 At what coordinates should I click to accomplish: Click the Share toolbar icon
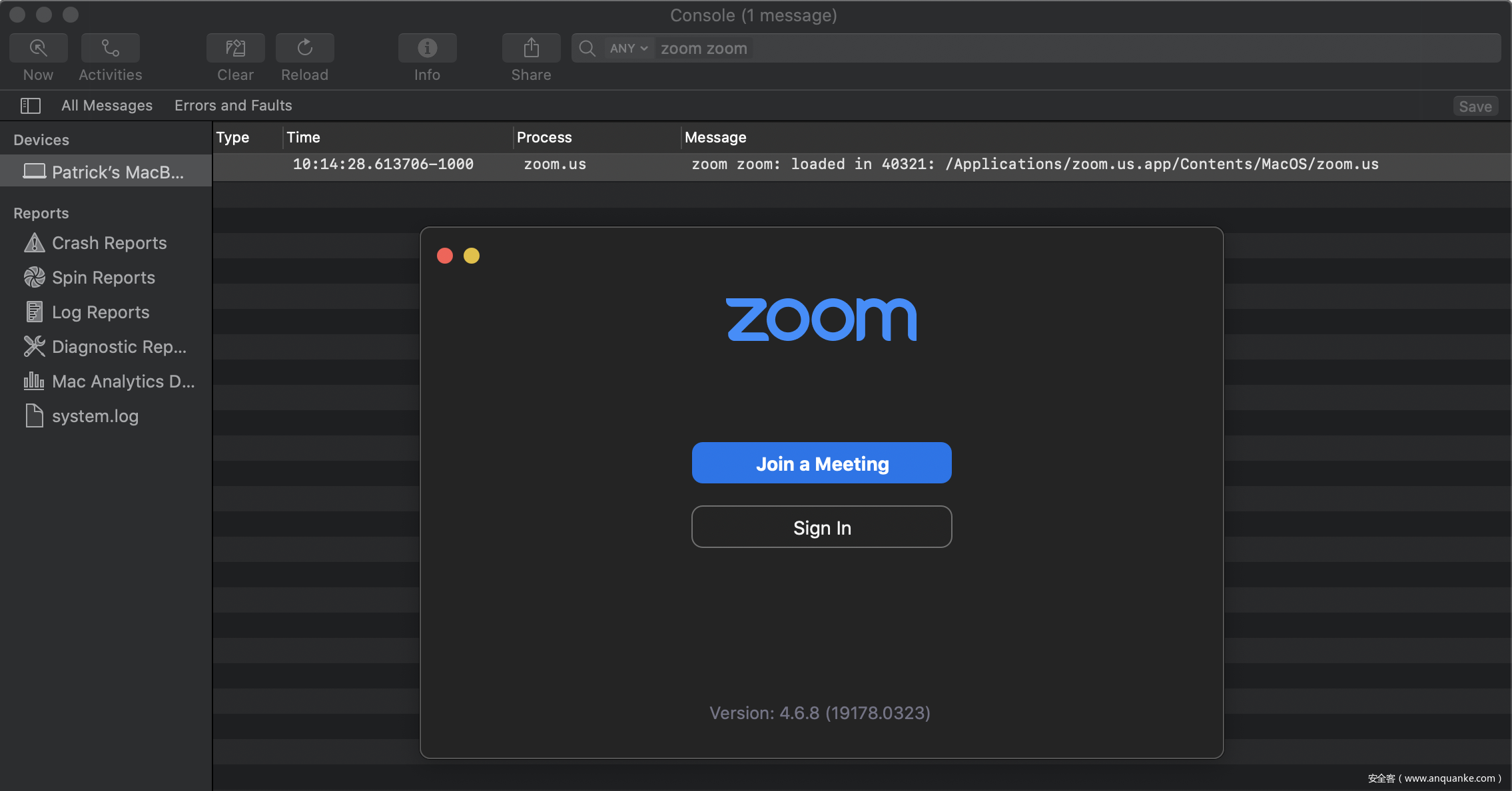coord(531,48)
